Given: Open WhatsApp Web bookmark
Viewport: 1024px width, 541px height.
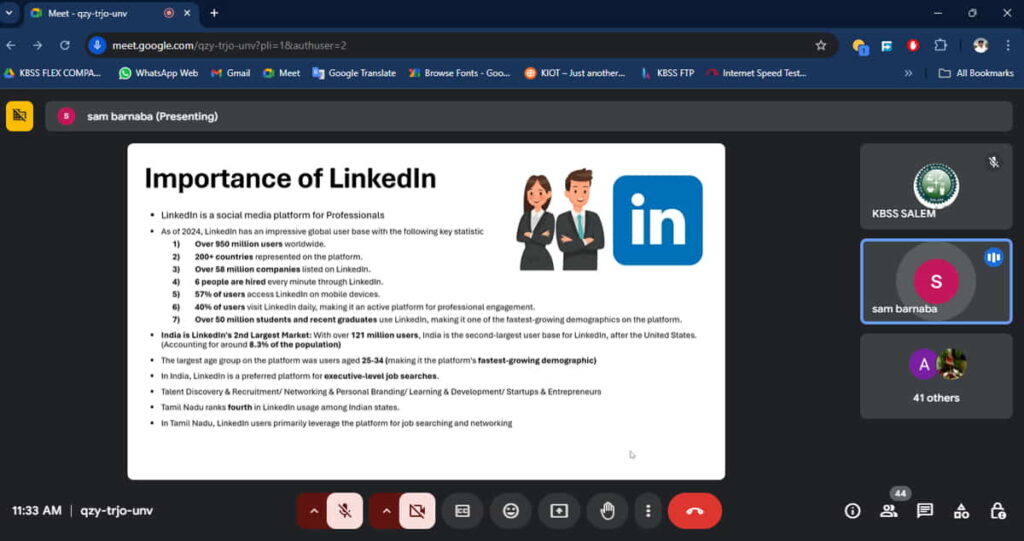Looking at the screenshot, I should (159, 73).
